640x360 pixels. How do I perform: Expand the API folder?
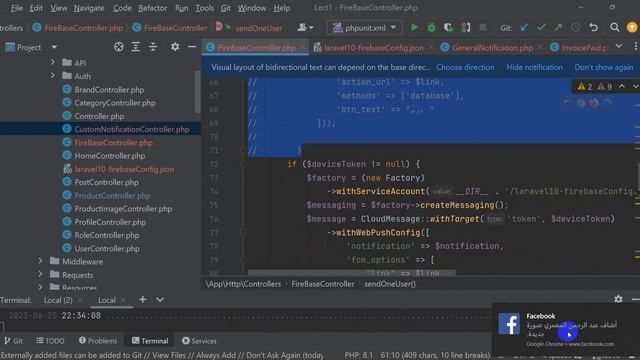coord(53,62)
